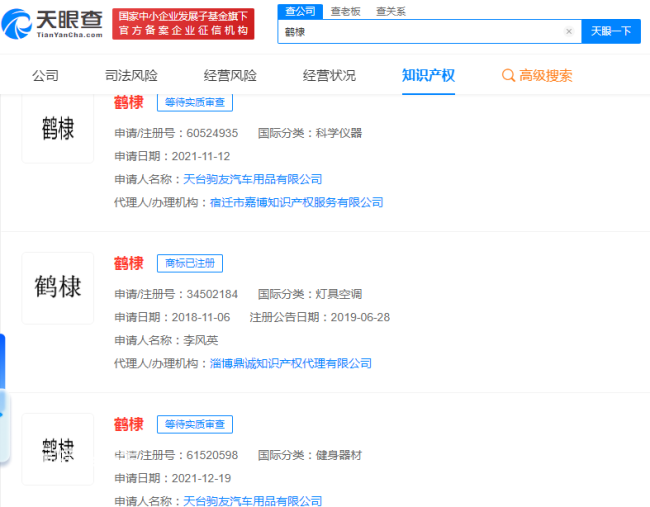The image size is (650, 507).
Task: Open the 经营风险 tab
Action: pyautogui.click(x=230, y=76)
